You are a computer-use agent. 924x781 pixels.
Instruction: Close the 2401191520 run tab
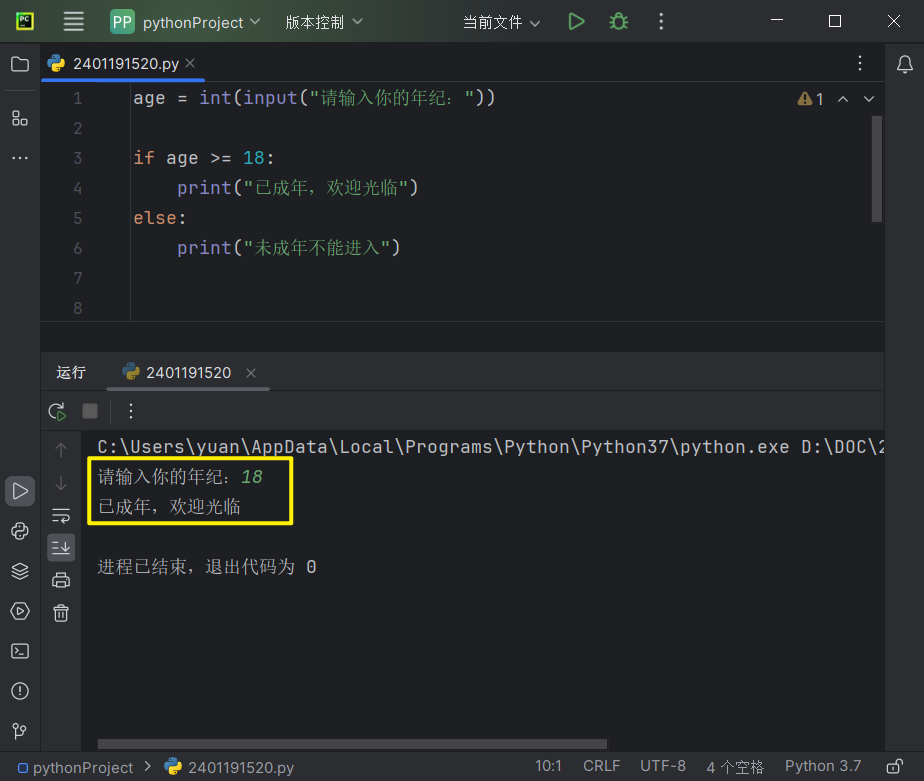point(251,373)
